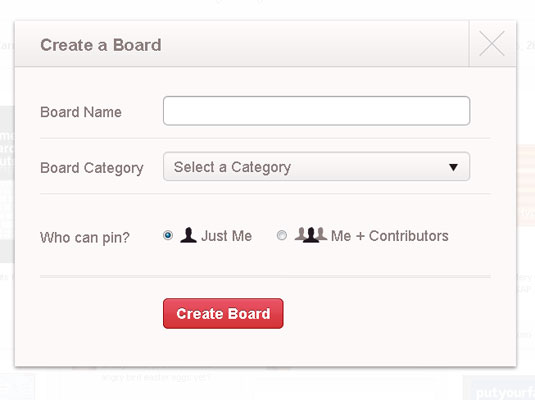Screen dimensions: 535x400
Task: Click the red Create Board button
Action: click(x=223, y=313)
